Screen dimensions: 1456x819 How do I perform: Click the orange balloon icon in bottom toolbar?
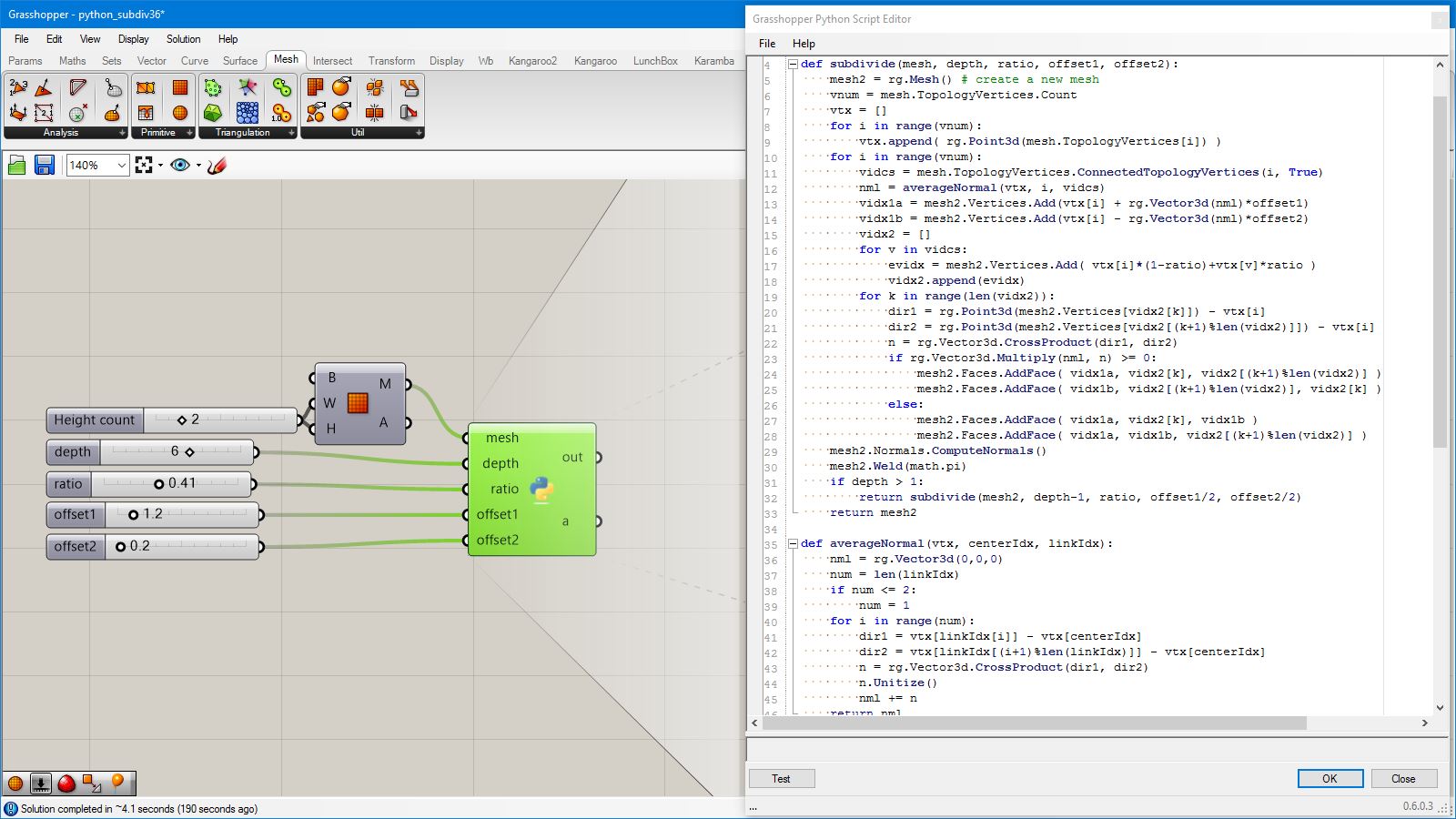pyautogui.click(x=117, y=783)
